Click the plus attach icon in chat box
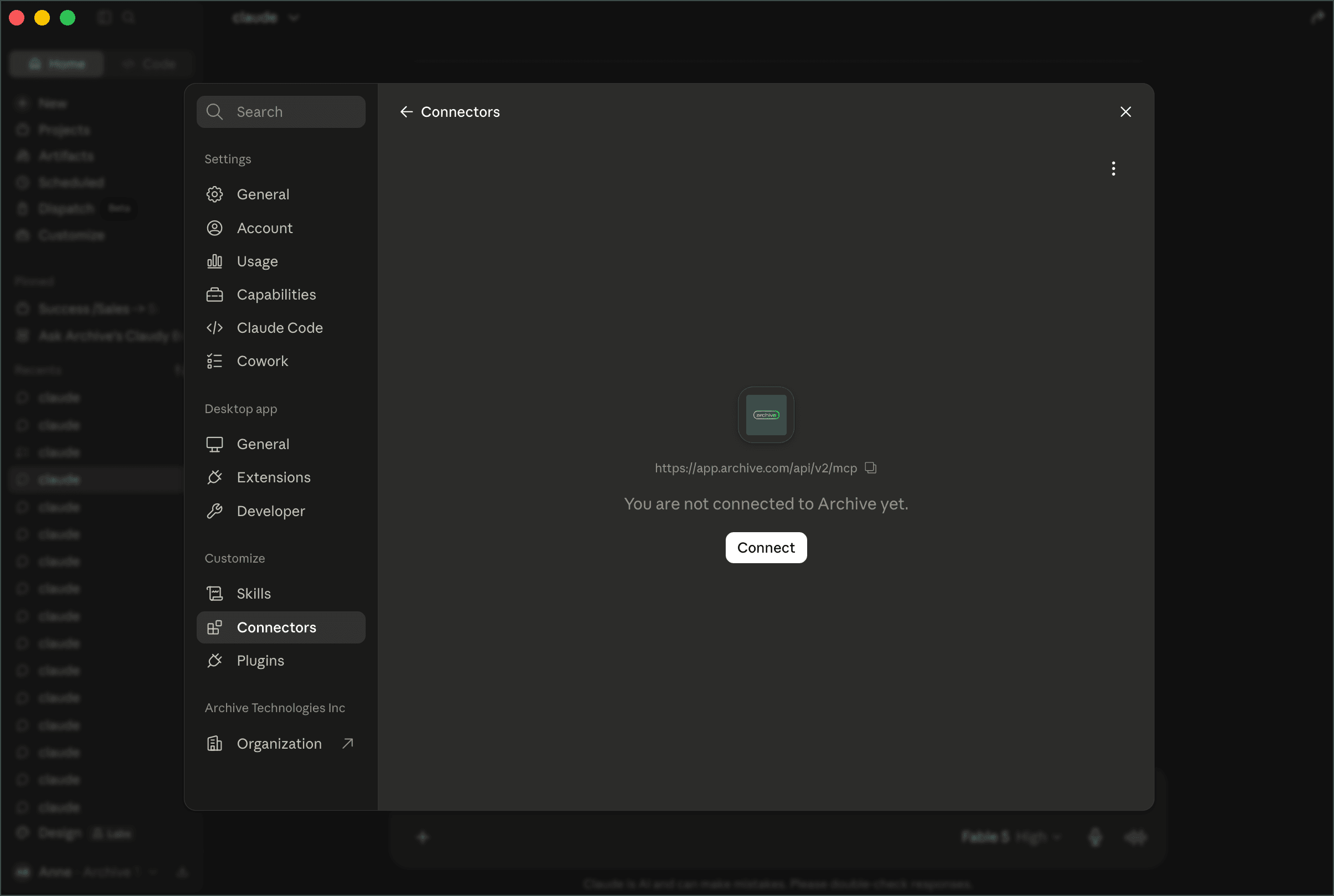This screenshot has width=1334, height=896. [x=423, y=837]
